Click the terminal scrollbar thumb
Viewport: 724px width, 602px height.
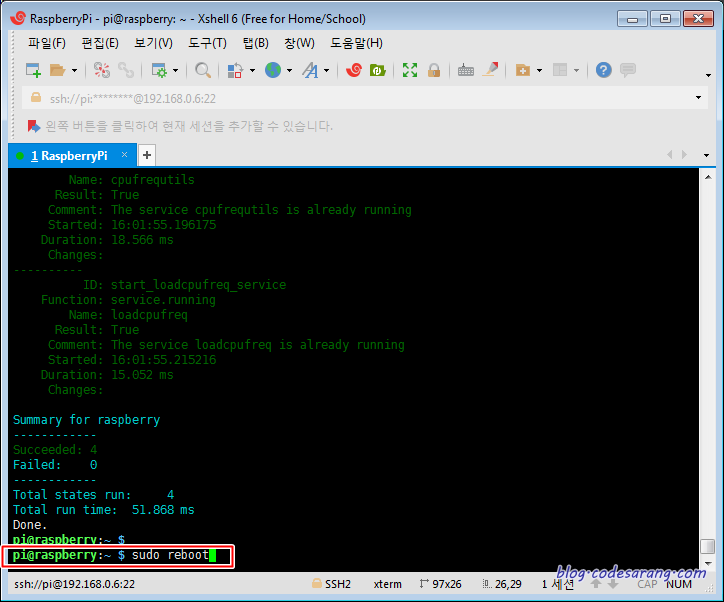(708, 546)
